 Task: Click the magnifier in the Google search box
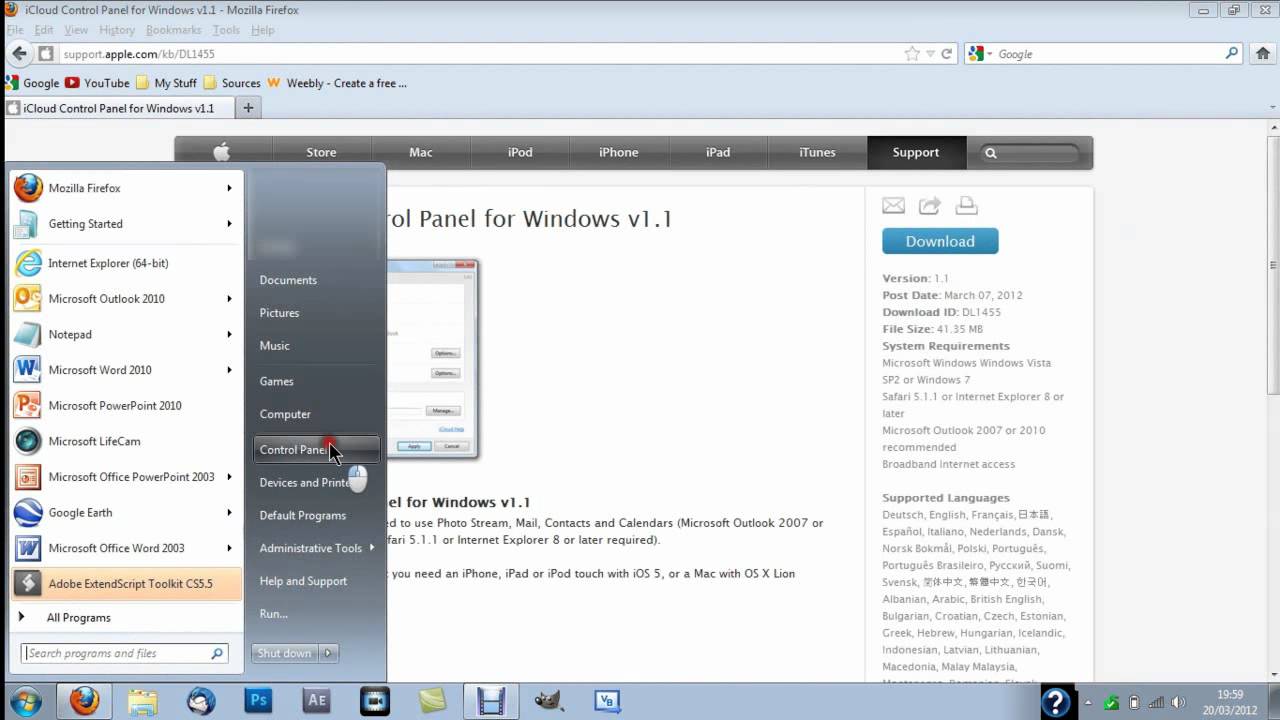tap(1232, 54)
